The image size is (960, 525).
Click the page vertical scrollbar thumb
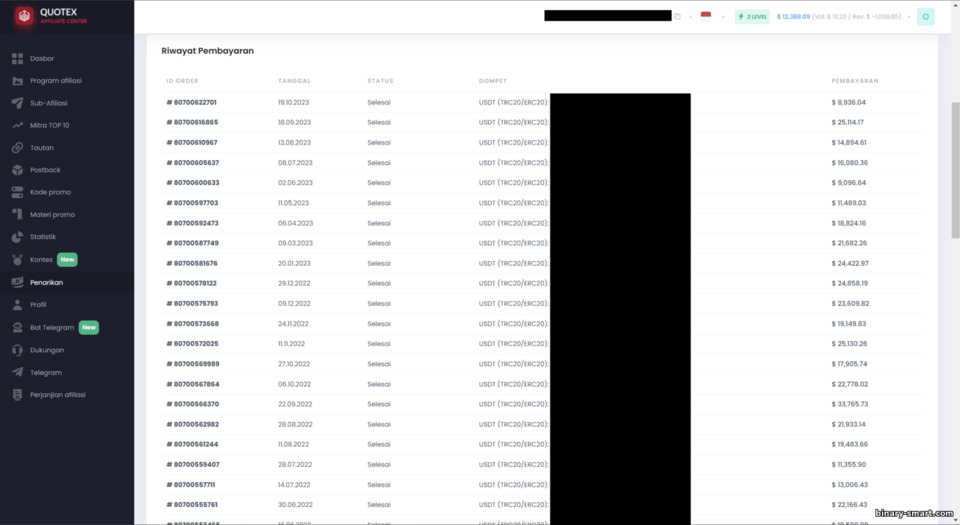coord(955,170)
